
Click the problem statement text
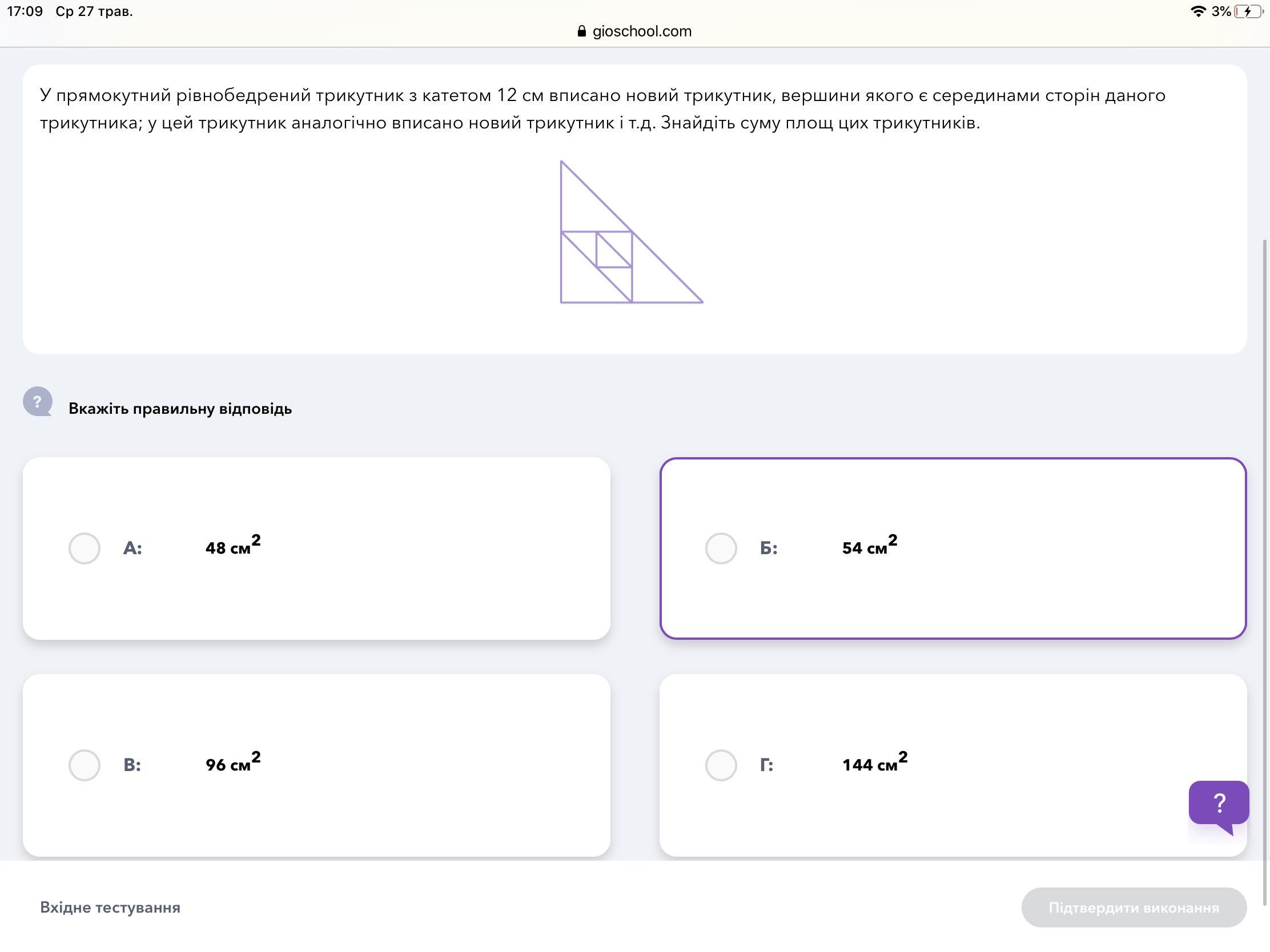[603, 109]
